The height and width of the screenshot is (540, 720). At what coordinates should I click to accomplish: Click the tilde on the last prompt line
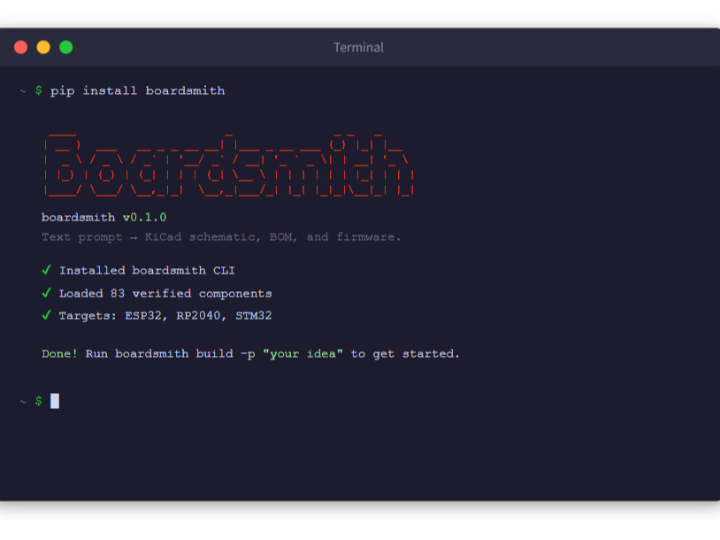[22, 401]
